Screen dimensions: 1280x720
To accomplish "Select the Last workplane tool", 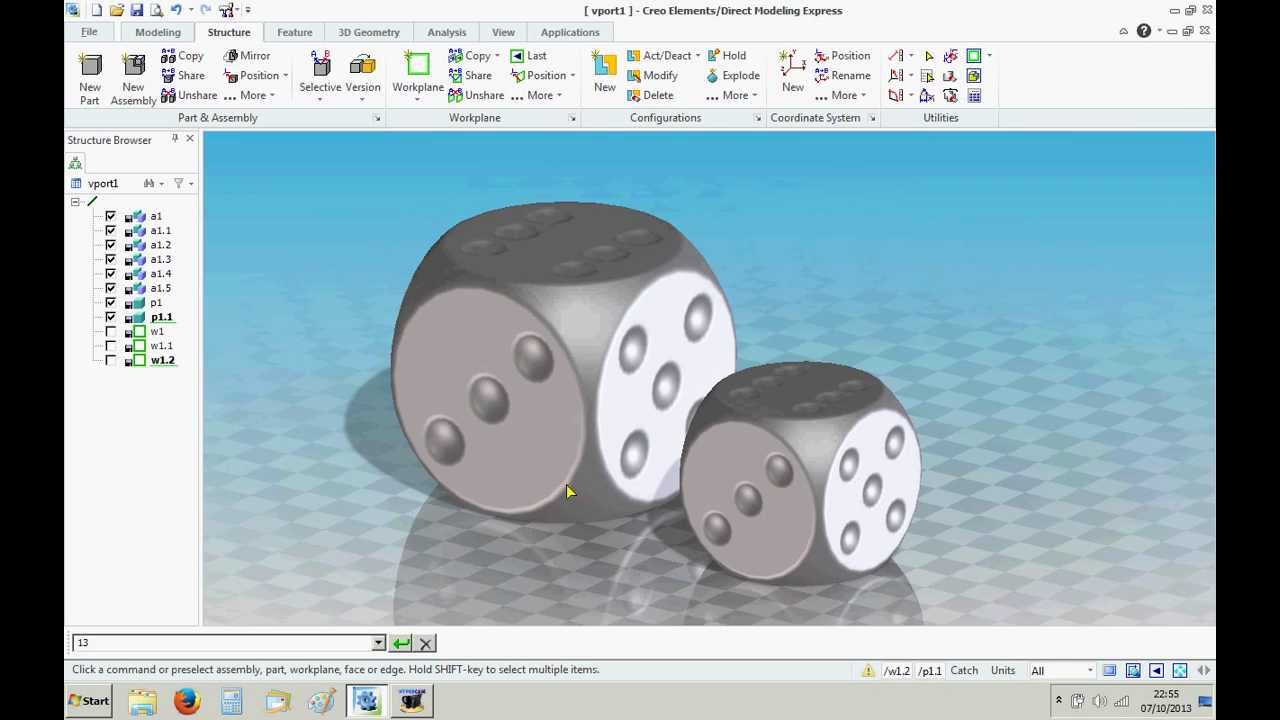I will pyautogui.click(x=528, y=56).
